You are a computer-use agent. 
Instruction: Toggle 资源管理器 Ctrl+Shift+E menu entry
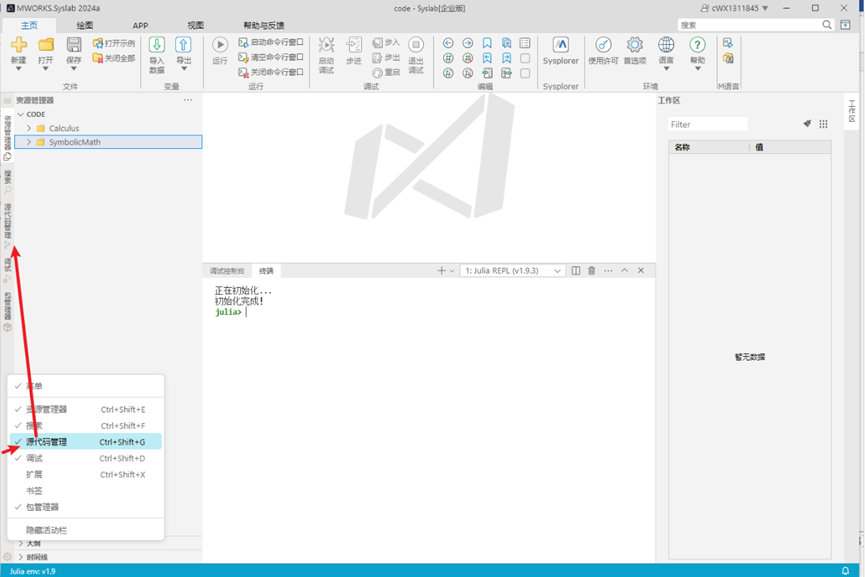point(86,409)
